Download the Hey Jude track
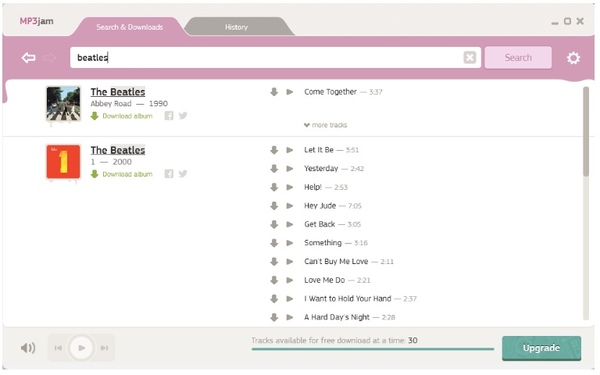Viewport: 600px width, 375px height. pyautogui.click(x=274, y=206)
